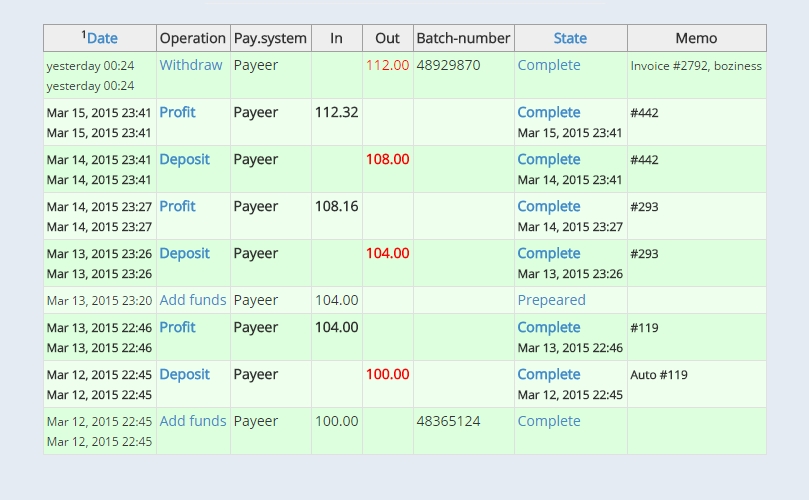Click Complete state in the Withdraw row
This screenshot has width=809, height=500.
pos(548,65)
